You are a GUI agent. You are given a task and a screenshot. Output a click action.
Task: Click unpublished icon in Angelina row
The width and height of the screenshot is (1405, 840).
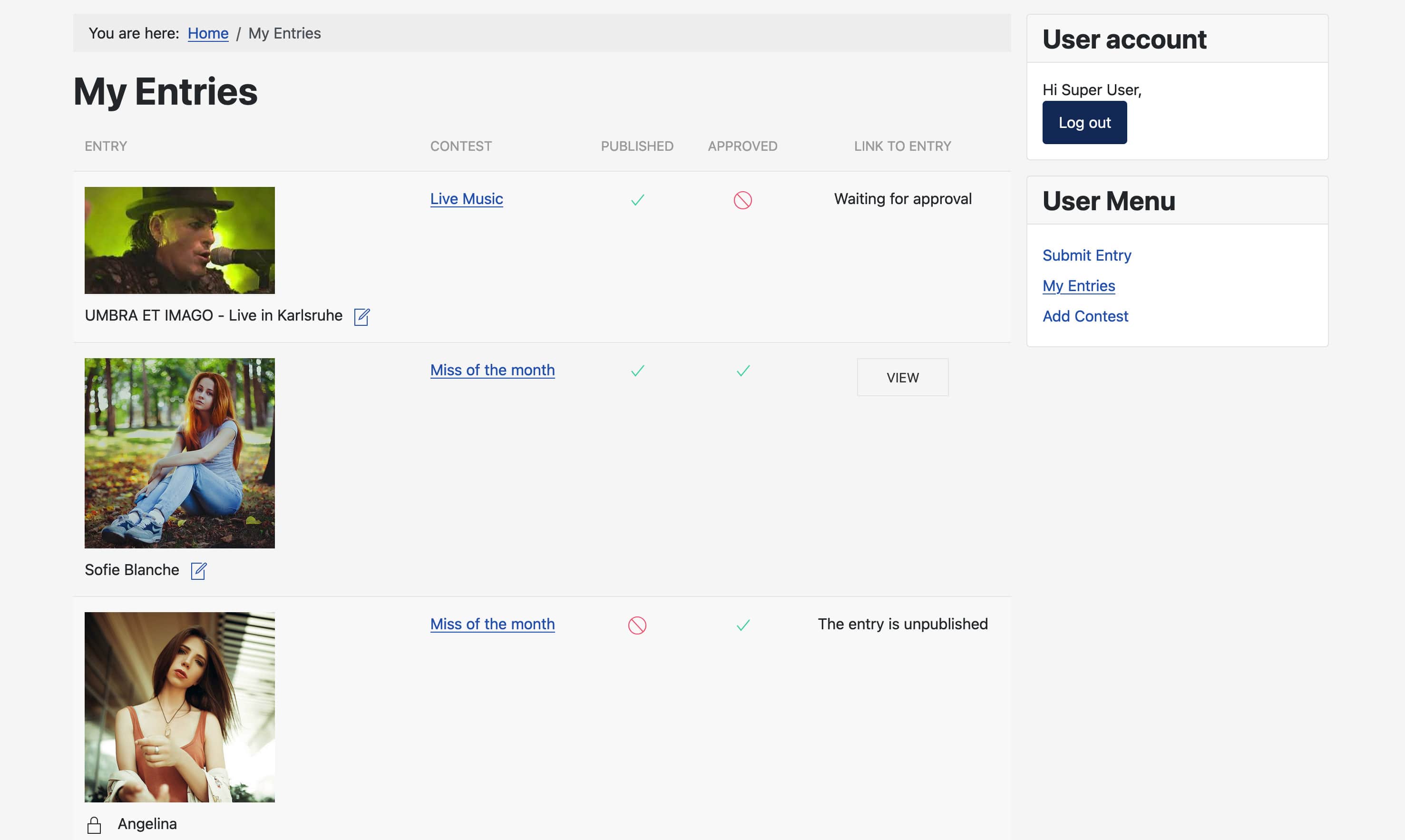[637, 625]
